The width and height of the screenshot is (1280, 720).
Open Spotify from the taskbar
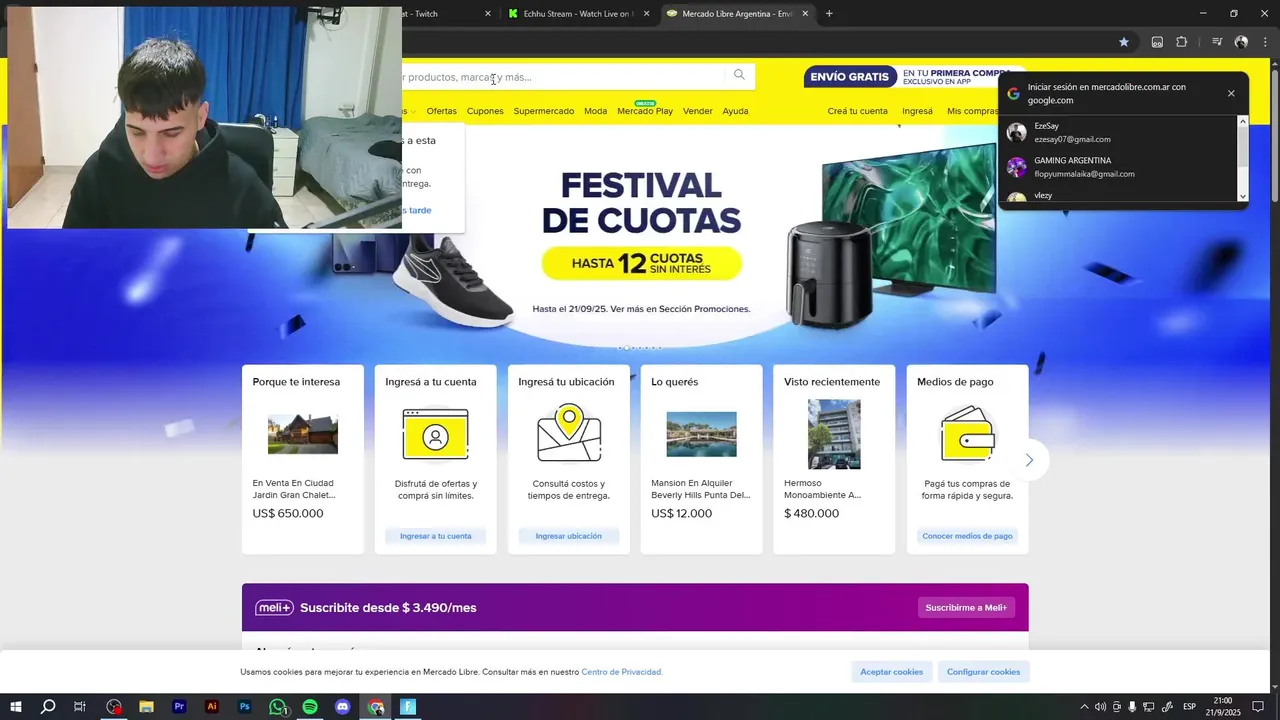(310, 707)
